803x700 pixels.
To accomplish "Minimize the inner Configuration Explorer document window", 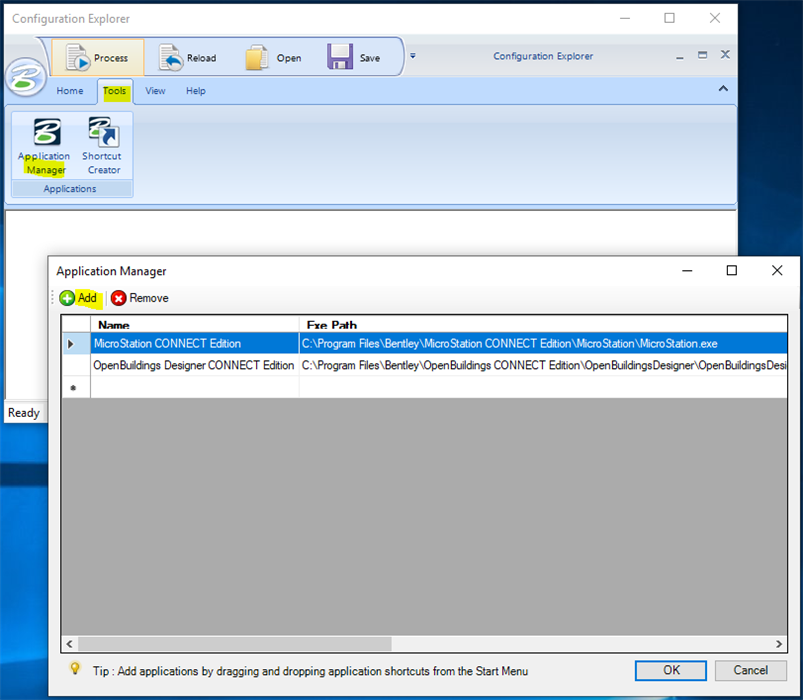I will [x=680, y=56].
